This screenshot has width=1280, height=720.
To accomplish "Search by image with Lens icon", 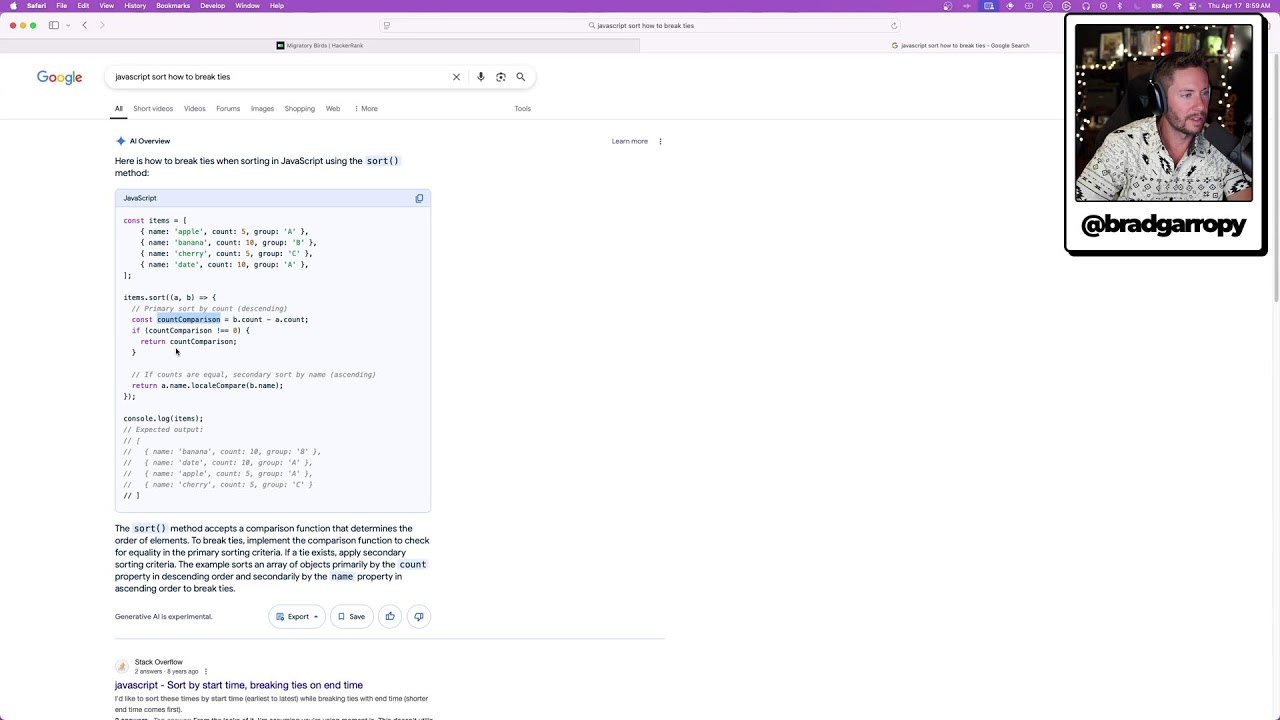I will tap(501, 77).
